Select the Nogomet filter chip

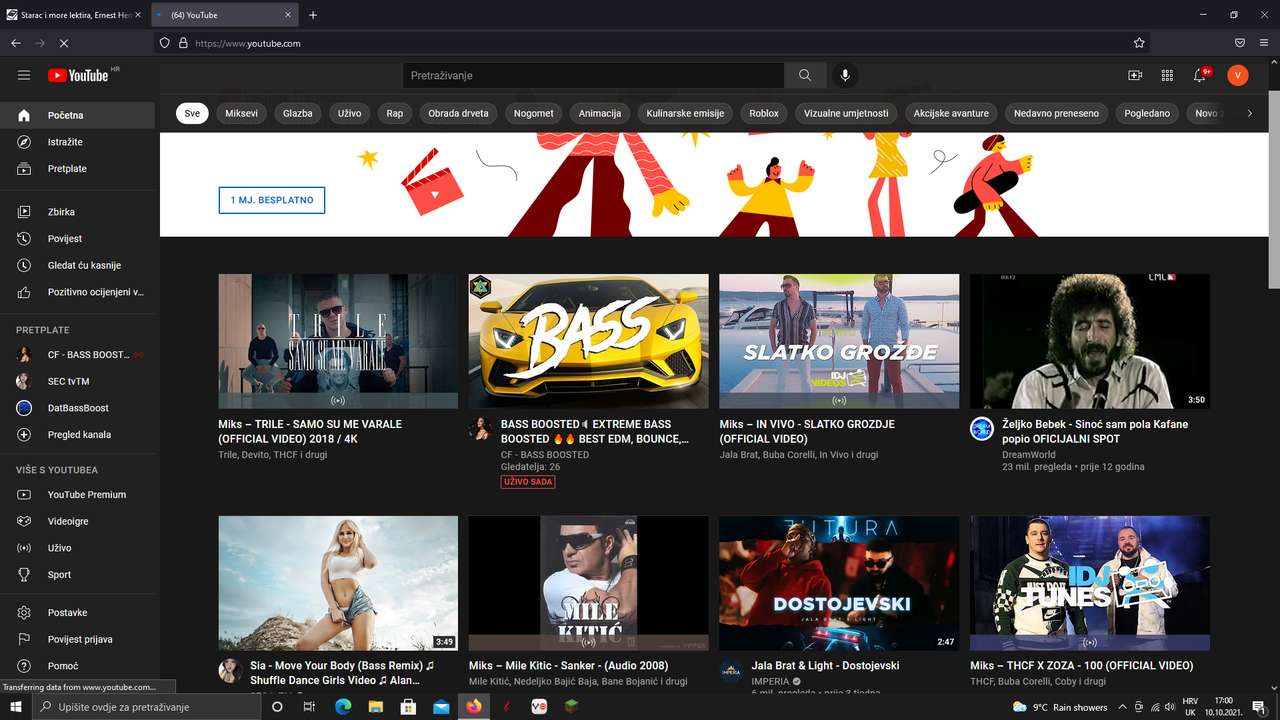[534, 113]
